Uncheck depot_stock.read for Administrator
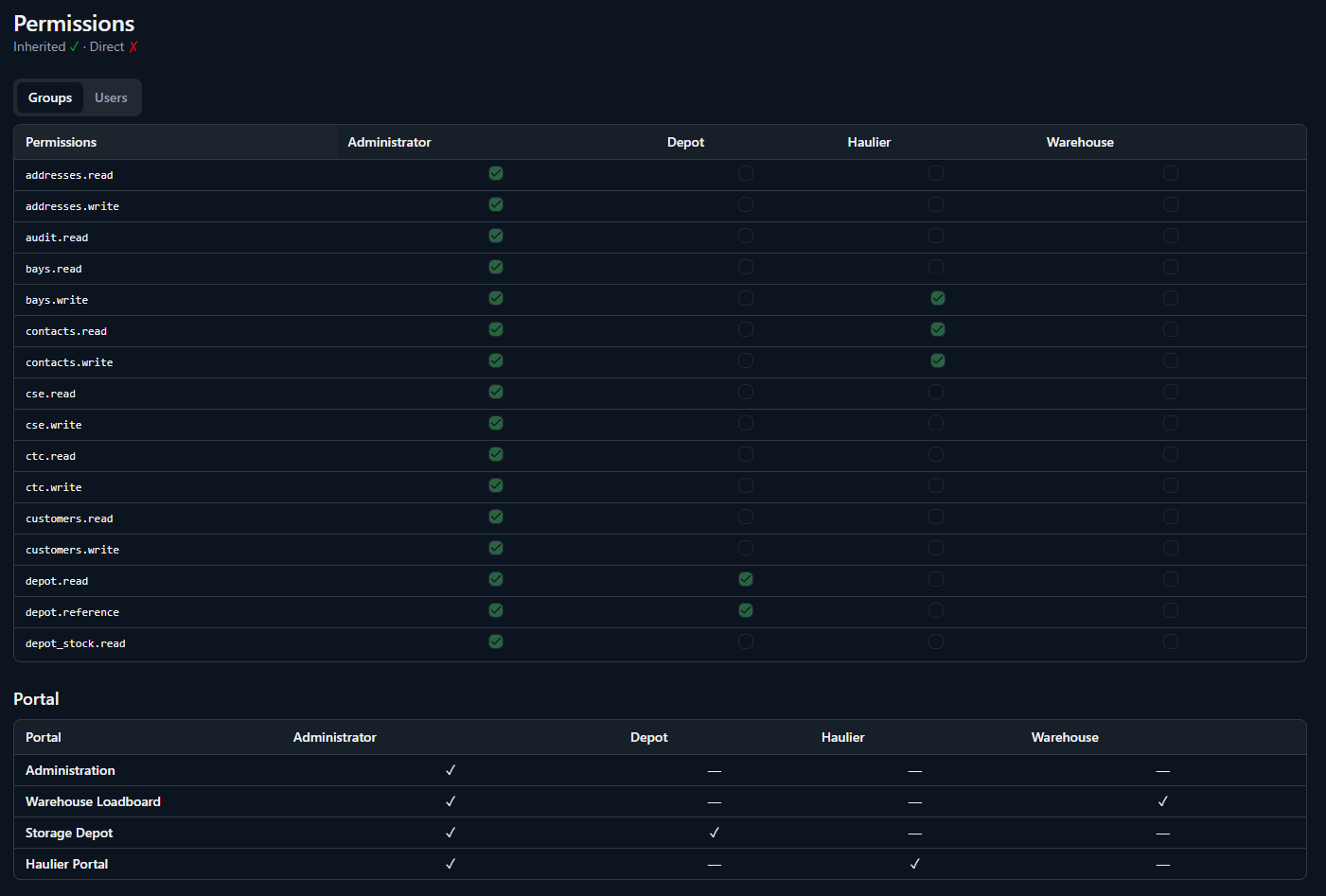This screenshot has height=896, width=1326. [x=496, y=641]
